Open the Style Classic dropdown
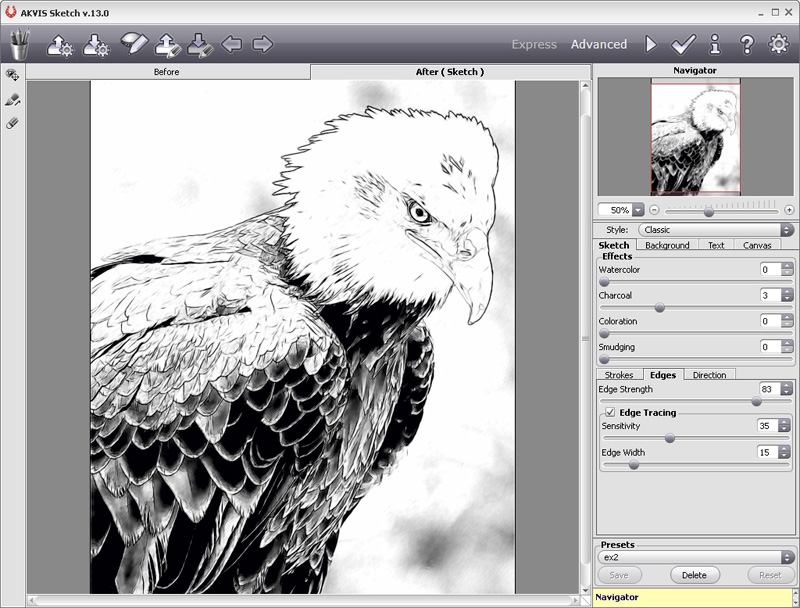Image resolution: width=800 pixels, height=608 pixels. (716, 230)
